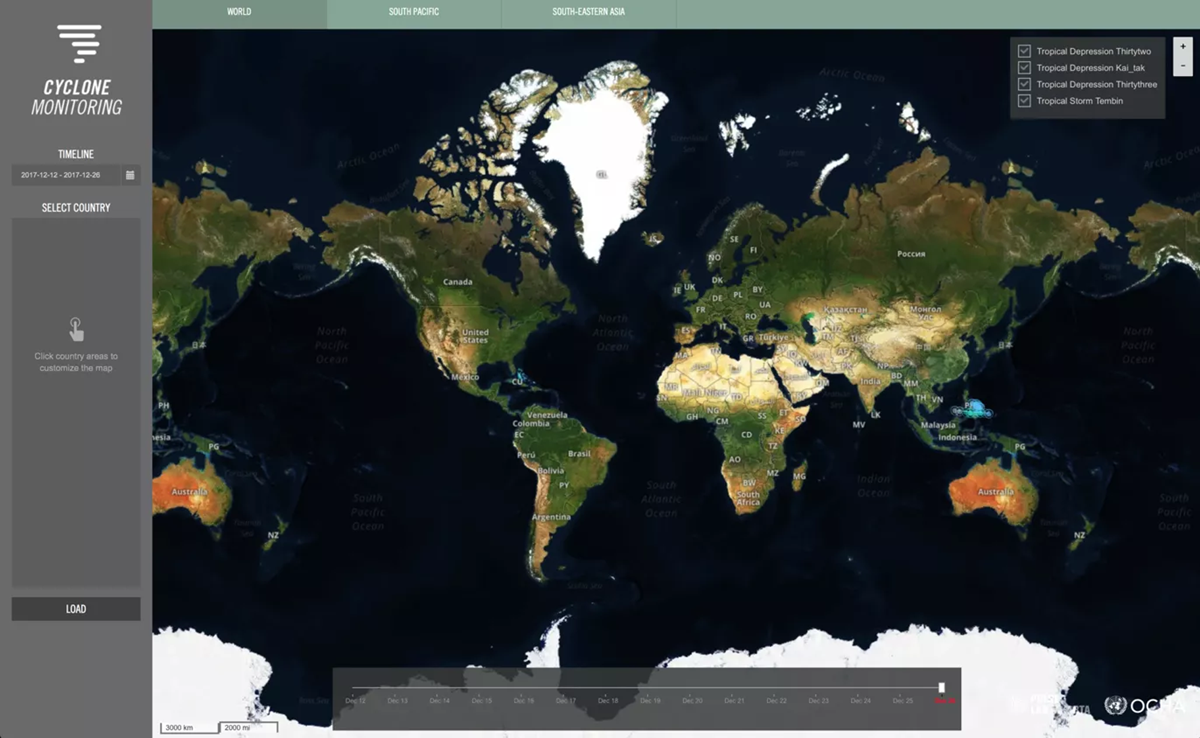Open the timeline calendar picker icon
The height and width of the screenshot is (738, 1200).
130,175
